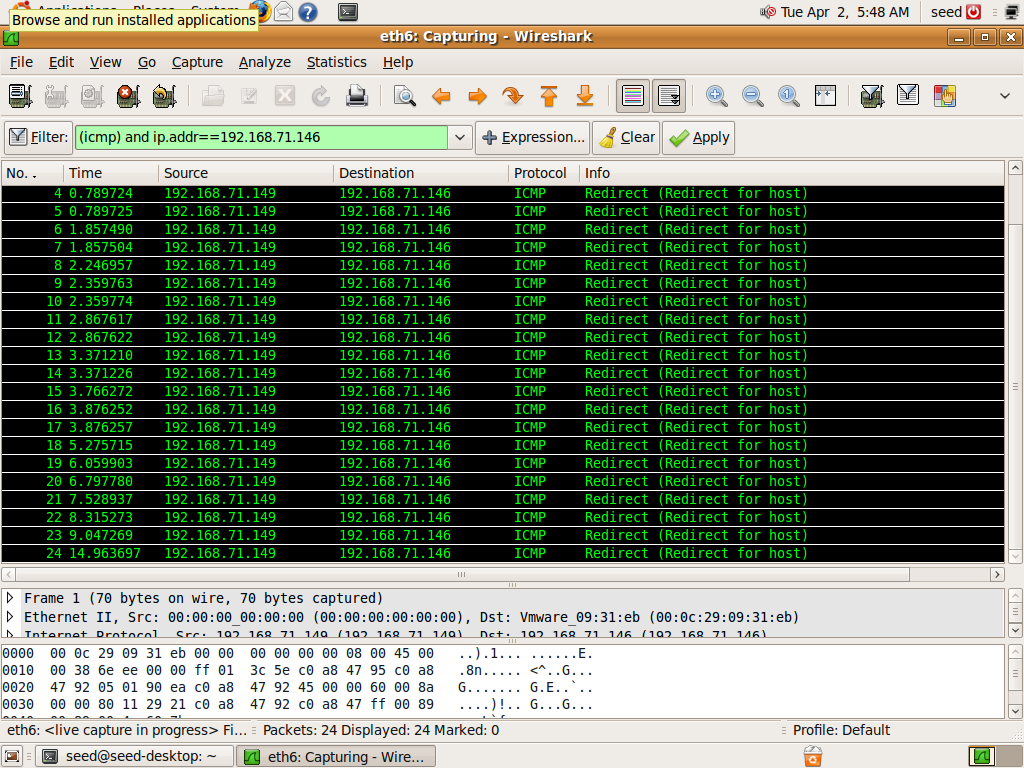This screenshot has height=768, width=1024.
Task: Click the Filter funnel icon button
Action: (x=39, y=137)
